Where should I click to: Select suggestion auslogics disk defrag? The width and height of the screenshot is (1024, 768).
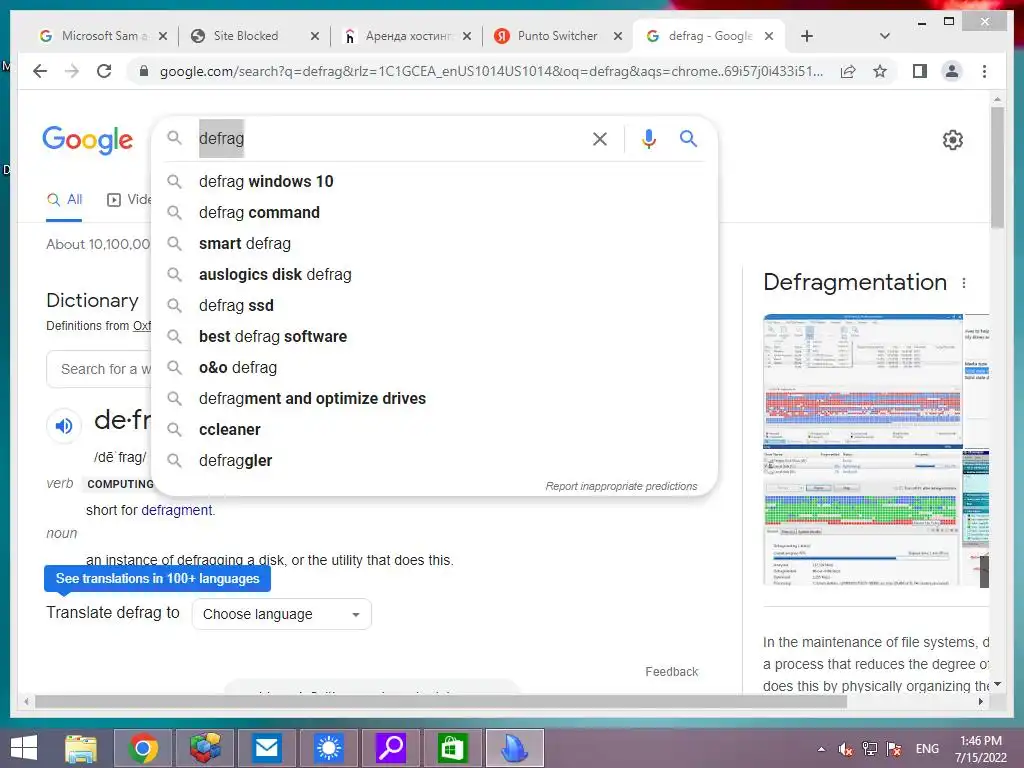click(x=434, y=274)
